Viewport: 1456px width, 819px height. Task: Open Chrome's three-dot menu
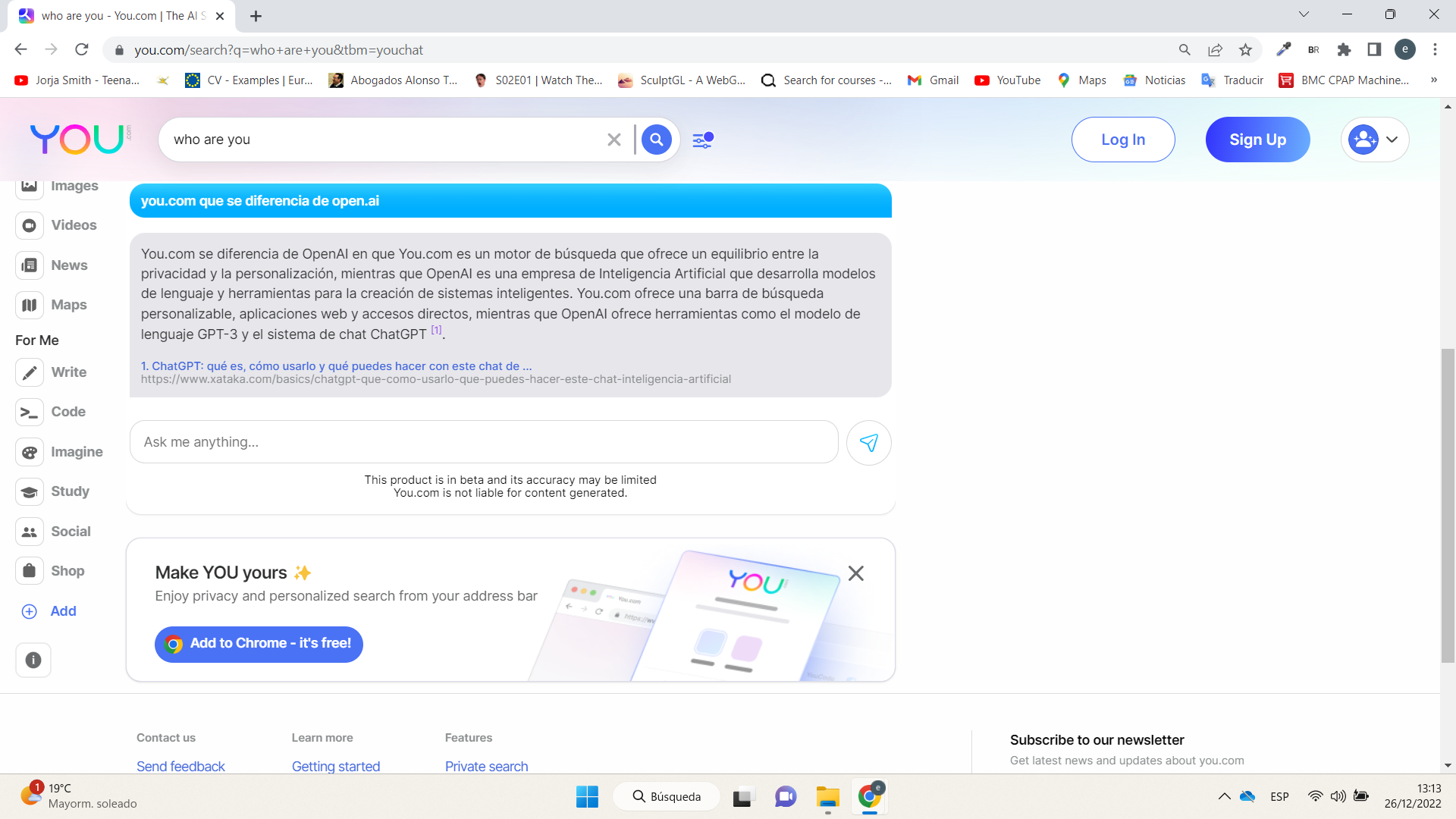pos(1435,49)
